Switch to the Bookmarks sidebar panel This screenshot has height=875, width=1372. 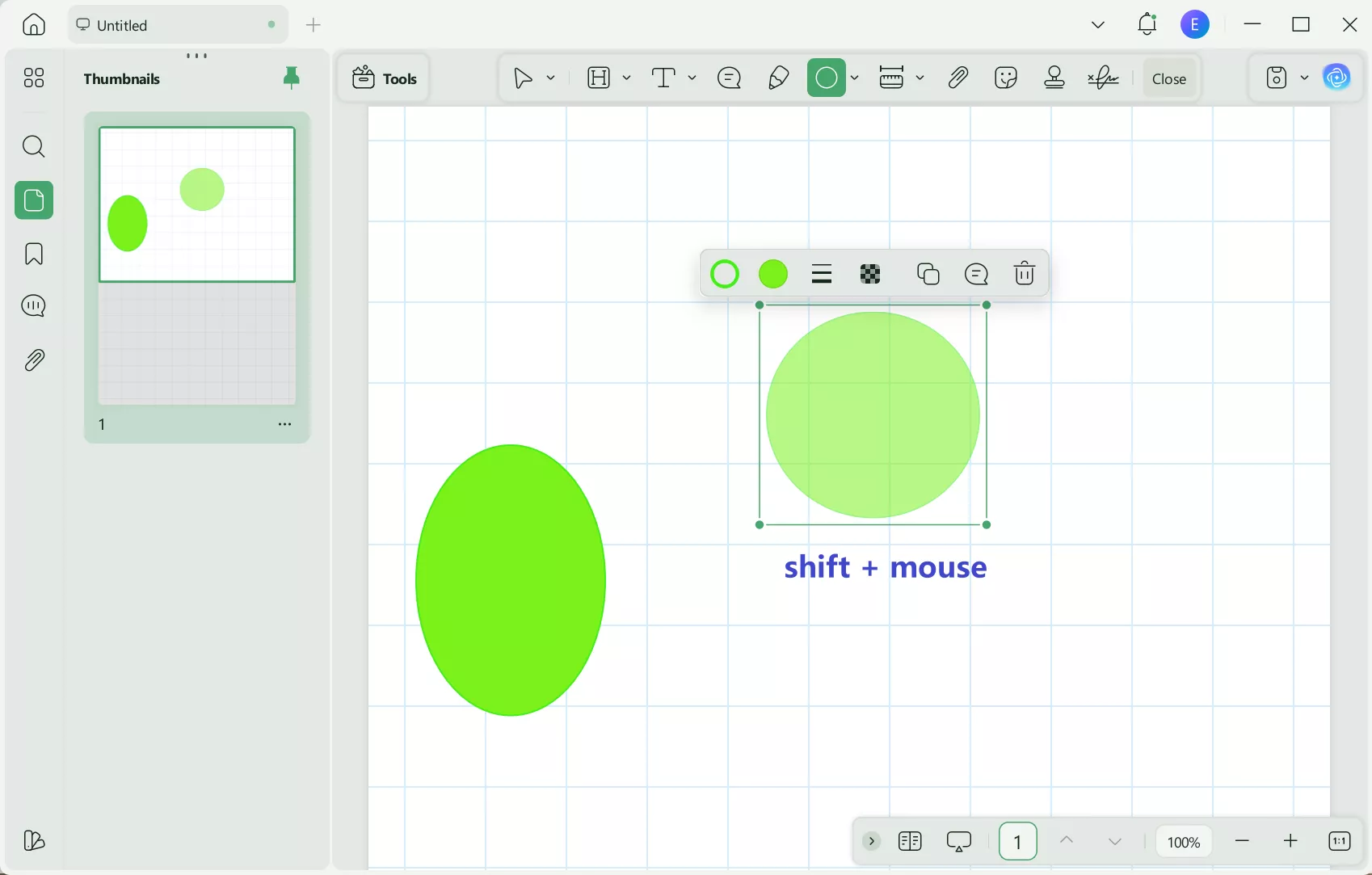[x=33, y=254]
